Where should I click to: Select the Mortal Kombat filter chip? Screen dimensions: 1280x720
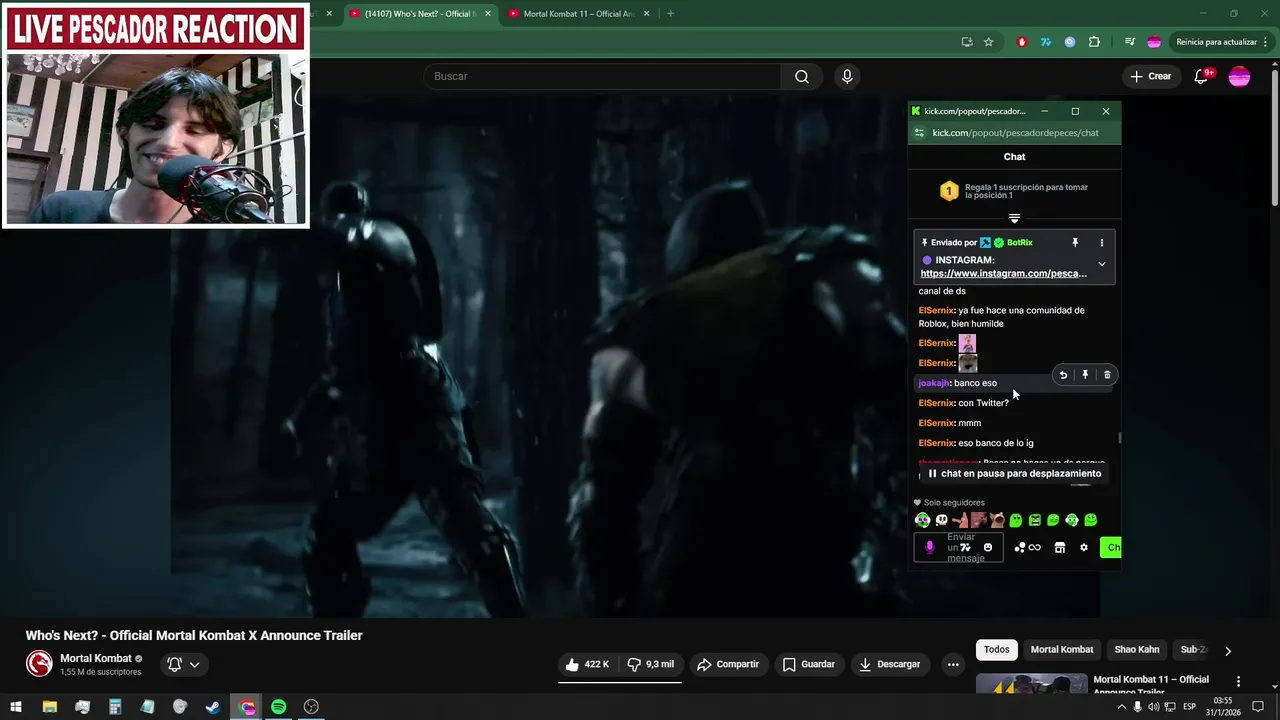tap(1062, 650)
